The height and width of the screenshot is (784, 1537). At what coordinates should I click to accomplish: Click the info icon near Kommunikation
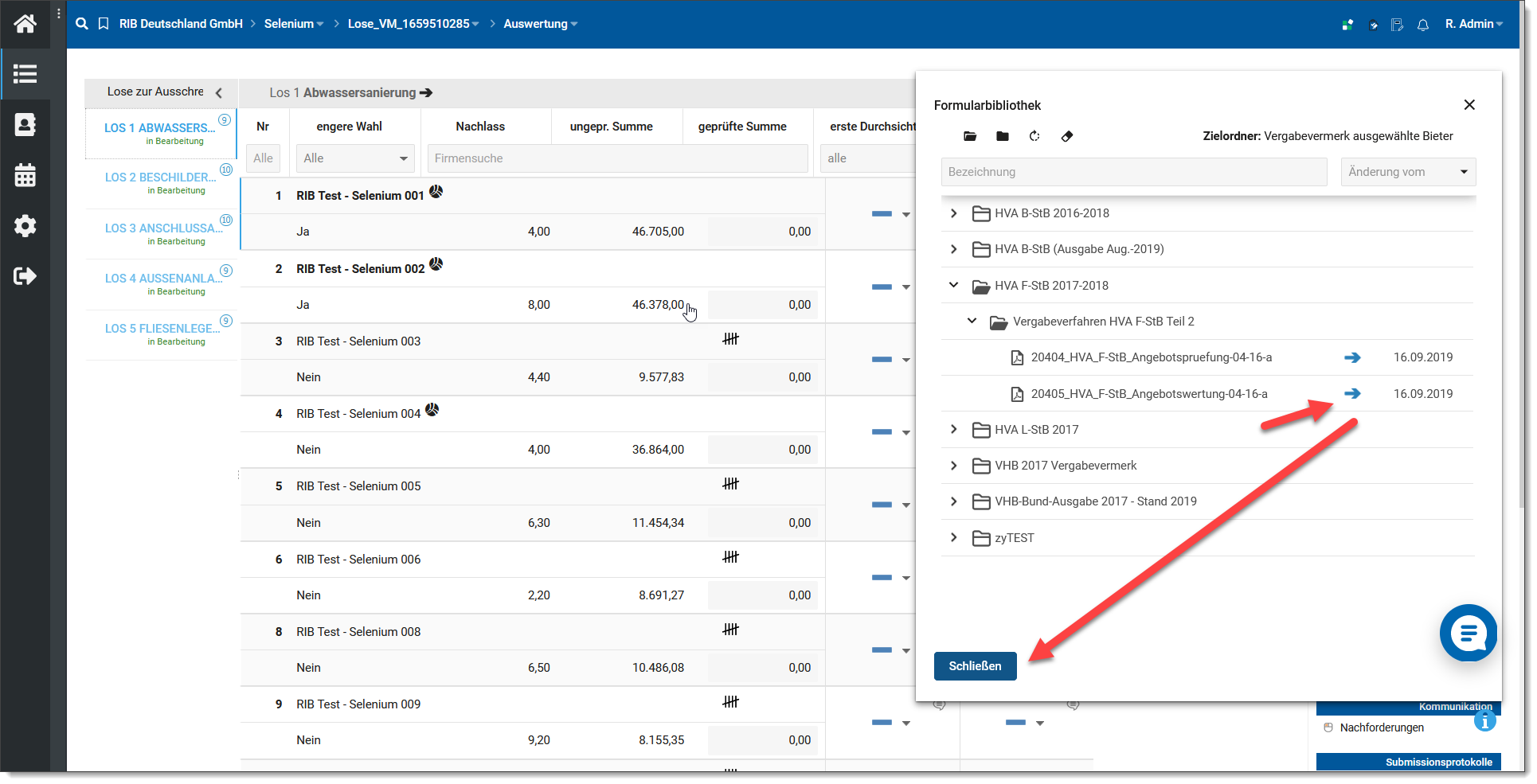click(x=1484, y=720)
